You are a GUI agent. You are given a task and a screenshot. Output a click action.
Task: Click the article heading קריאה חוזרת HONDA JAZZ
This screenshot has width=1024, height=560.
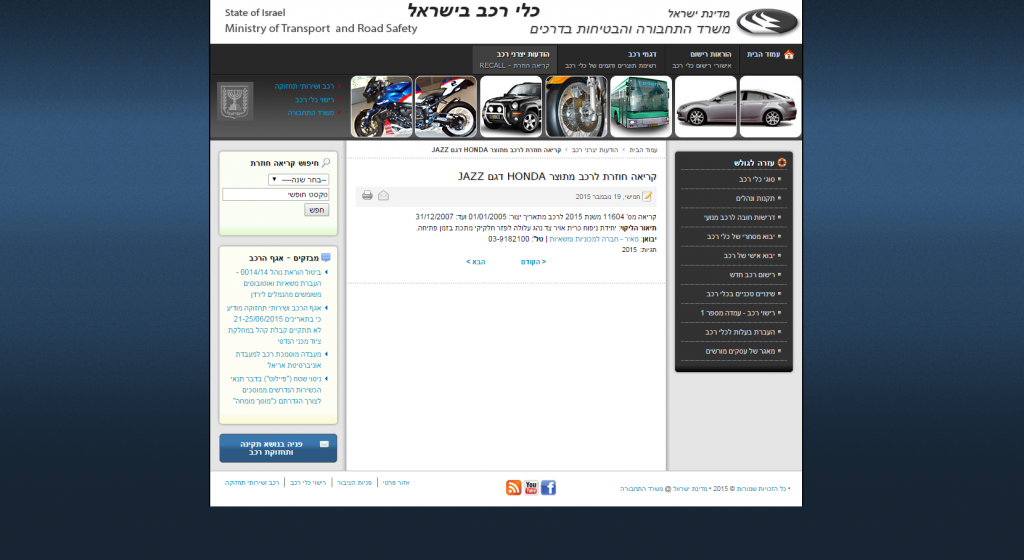point(557,176)
